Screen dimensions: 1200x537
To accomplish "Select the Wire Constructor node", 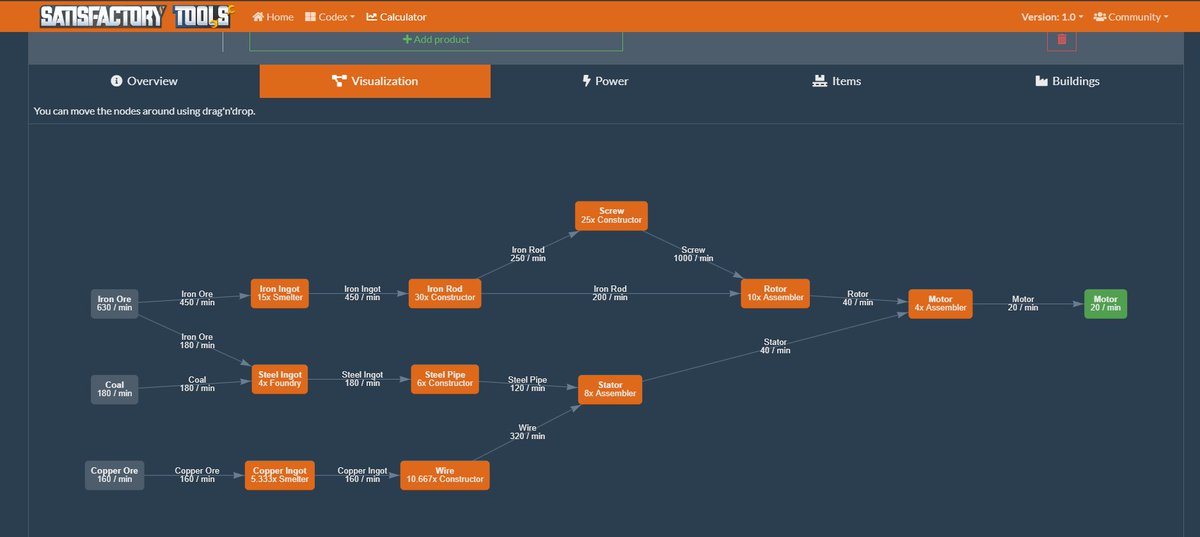I will (x=445, y=475).
